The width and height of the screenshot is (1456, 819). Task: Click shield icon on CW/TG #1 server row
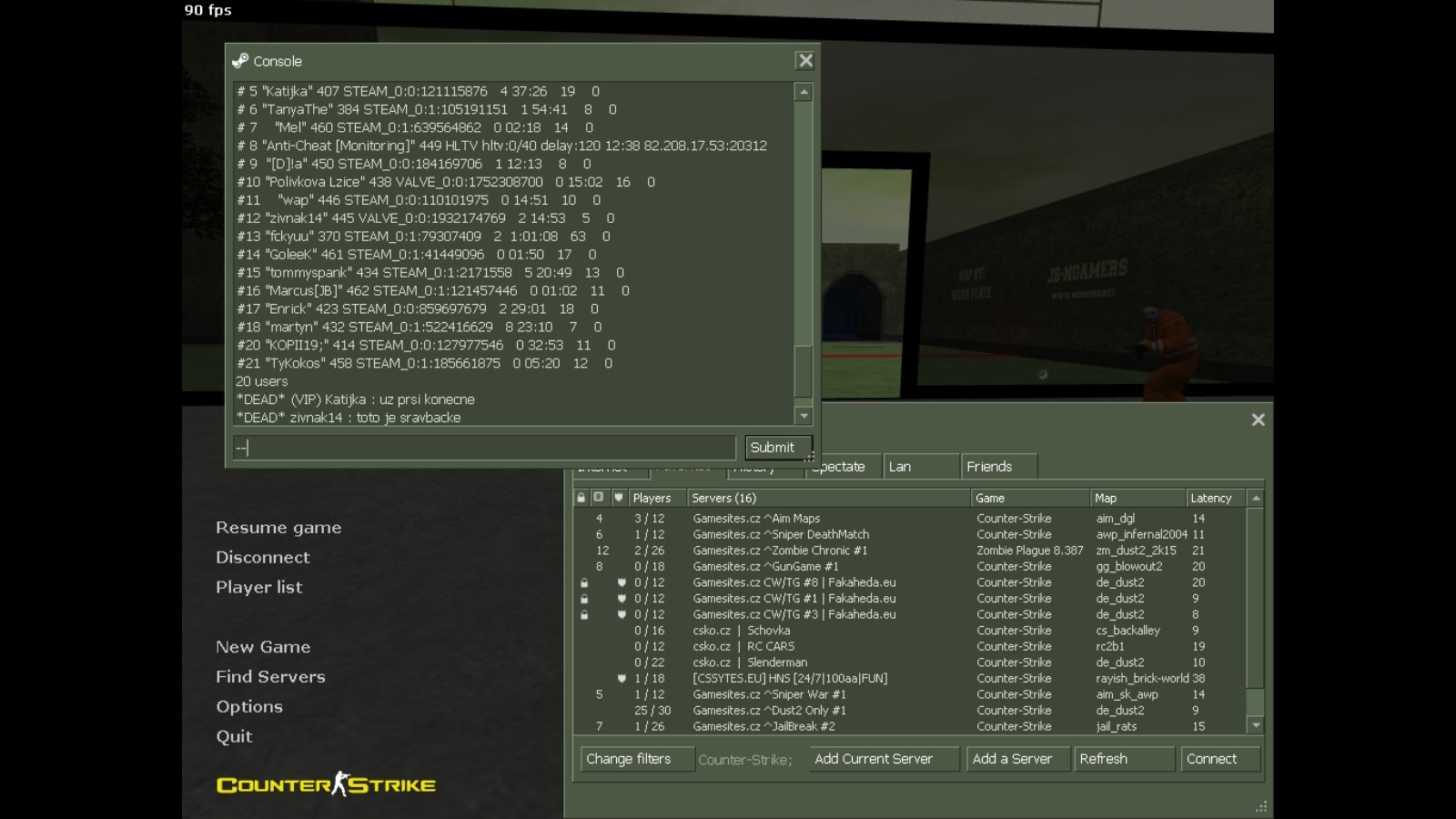[x=622, y=599]
